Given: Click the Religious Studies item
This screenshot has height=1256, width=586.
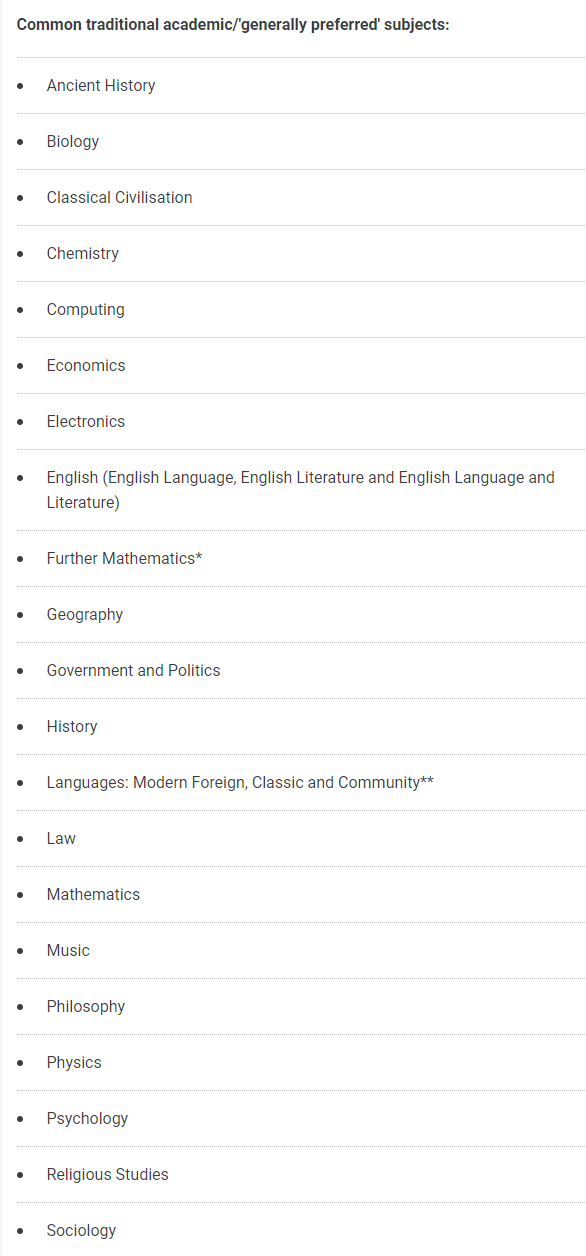Looking at the screenshot, I should 108,1174.
